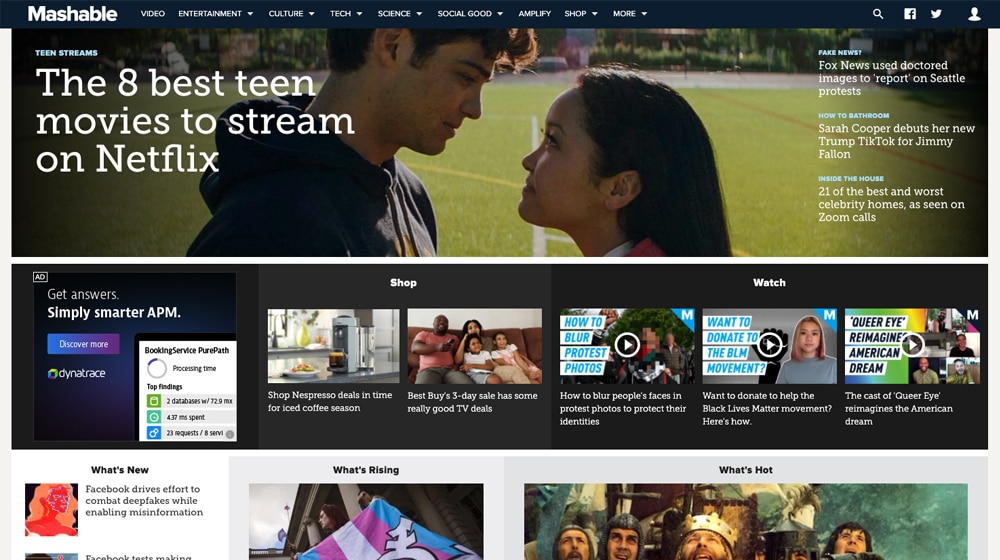Screen dimensions: 1000x560
Task: Expand the Shop dropdown arrow in navbar
Action: coord(594,13)
